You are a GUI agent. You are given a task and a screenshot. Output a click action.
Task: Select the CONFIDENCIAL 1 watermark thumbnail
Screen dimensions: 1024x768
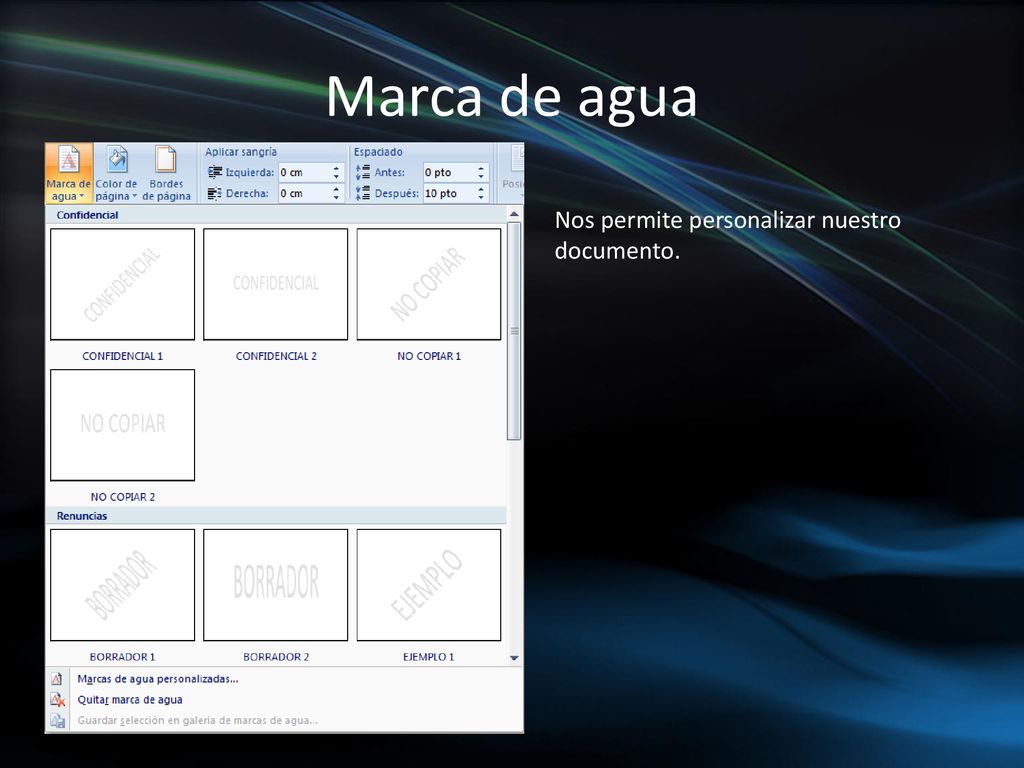click(122, 284)
